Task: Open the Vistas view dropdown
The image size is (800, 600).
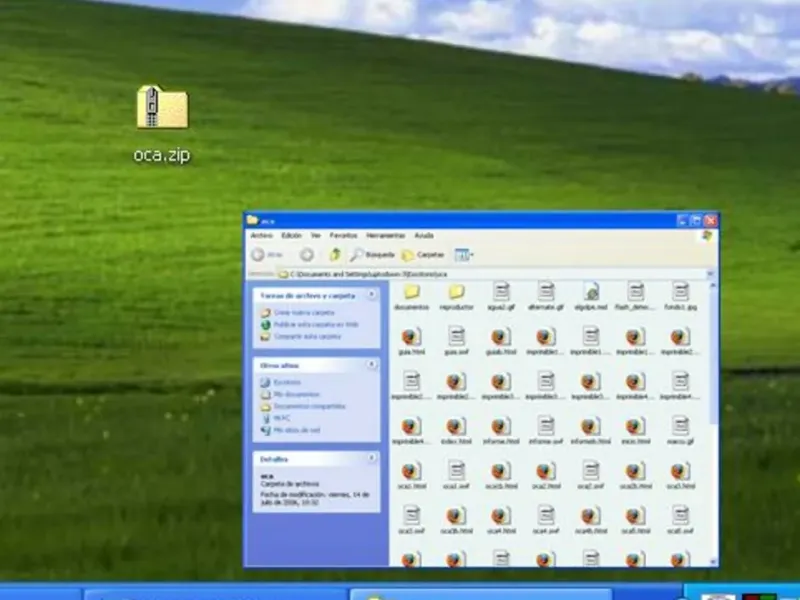Action: pyautogui.click(x=464, y=255)
